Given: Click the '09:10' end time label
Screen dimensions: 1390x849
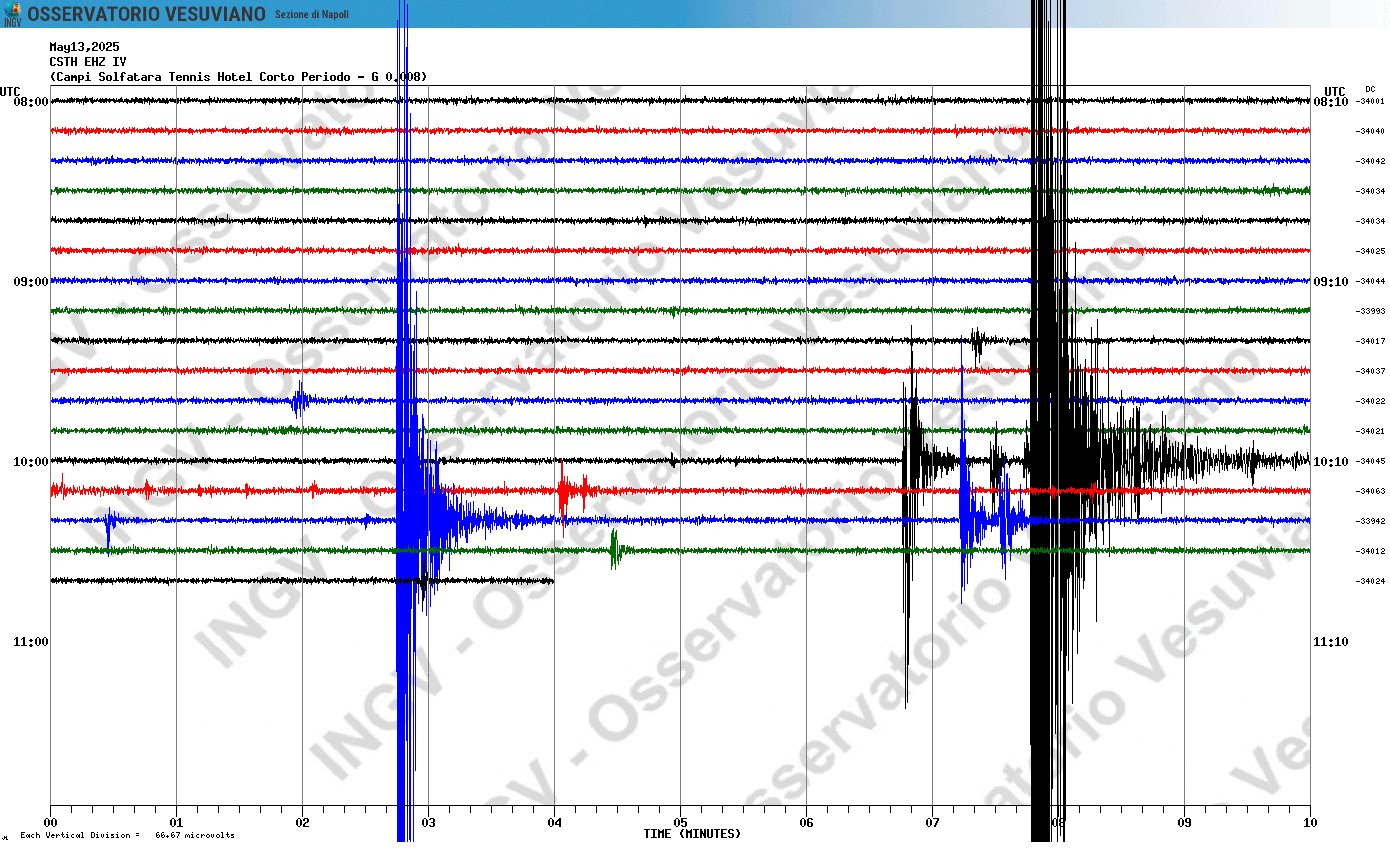Looking at the screenshot, I should (1331, 282).
